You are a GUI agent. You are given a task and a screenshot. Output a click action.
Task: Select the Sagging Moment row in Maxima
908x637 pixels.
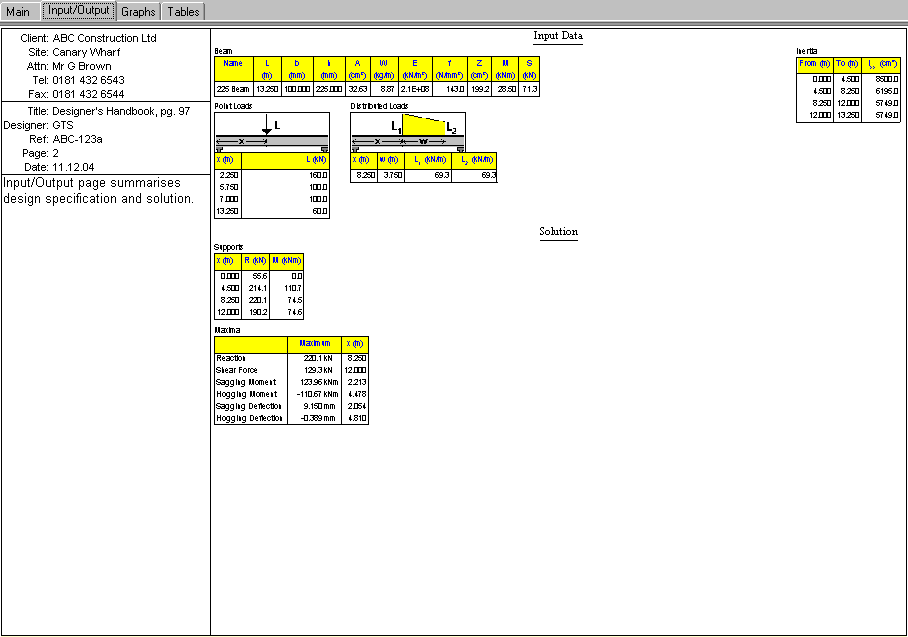coord(250,382)
